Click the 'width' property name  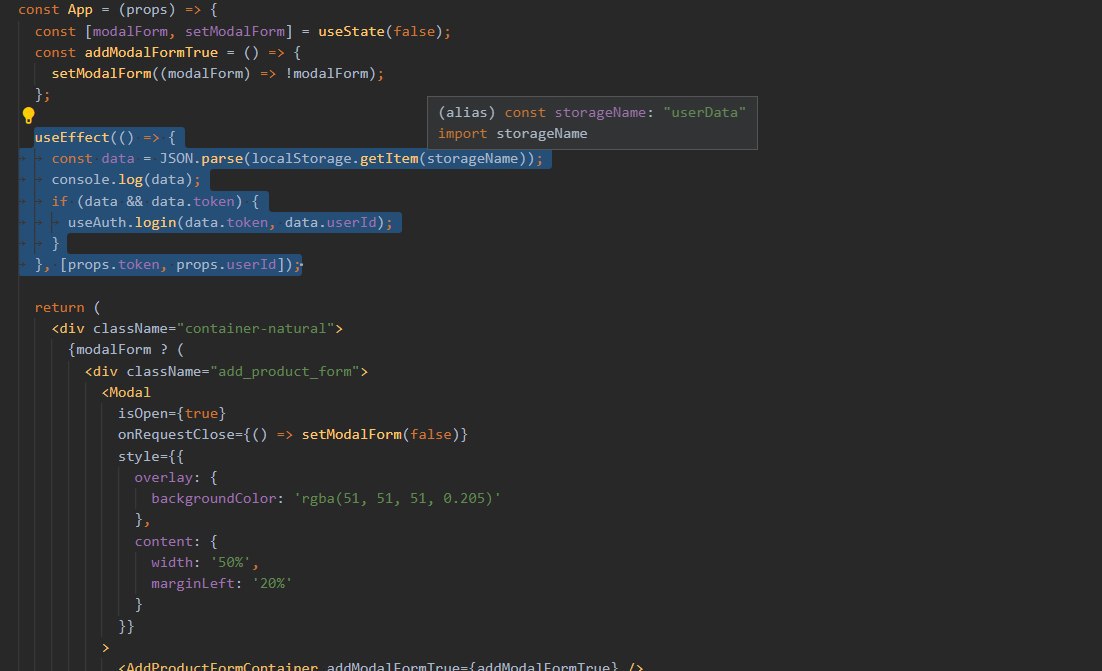point(171,562)
